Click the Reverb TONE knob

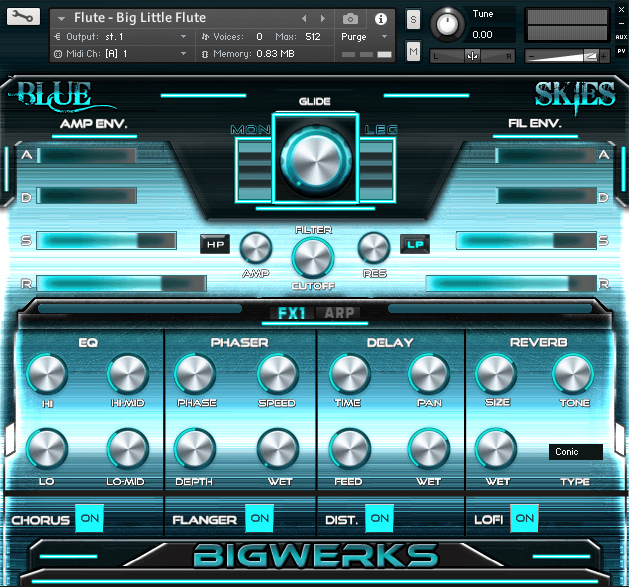(x=573, y=374)
